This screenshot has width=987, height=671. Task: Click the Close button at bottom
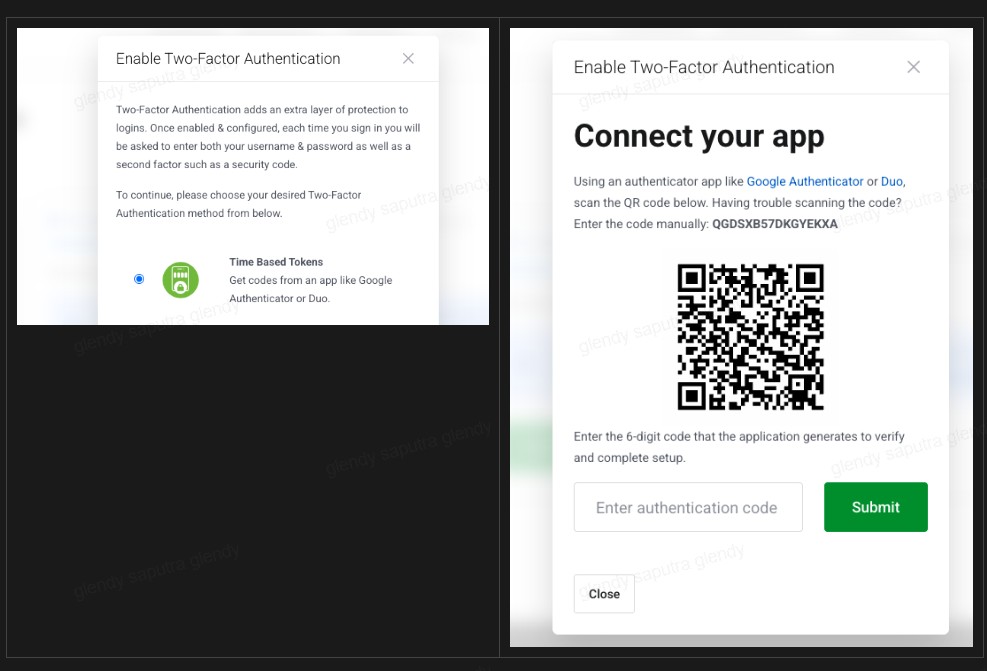(604, 594)
